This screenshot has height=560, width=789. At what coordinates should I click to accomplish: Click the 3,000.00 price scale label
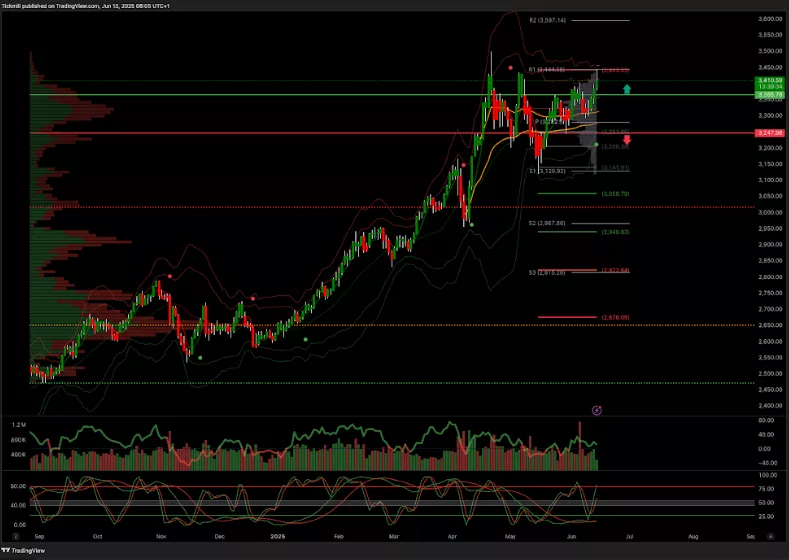pyautogui.click(x=769, y=212)
